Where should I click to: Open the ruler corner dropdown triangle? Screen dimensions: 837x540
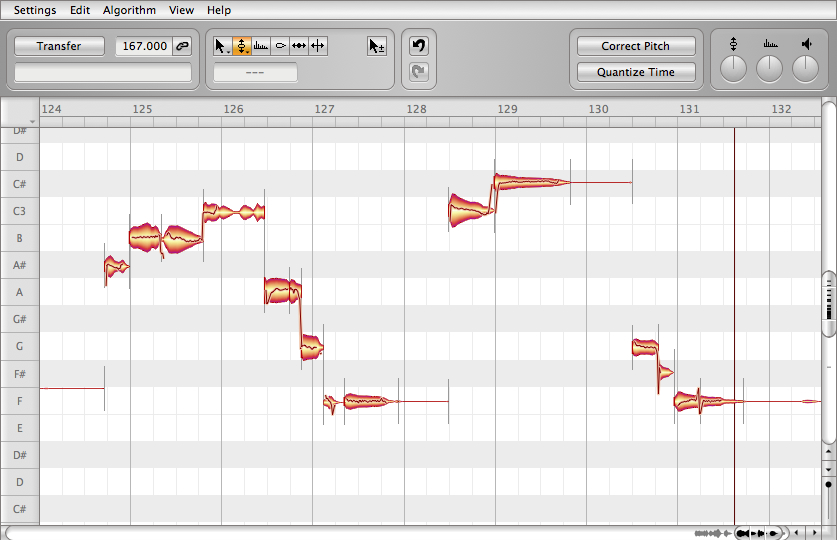coord(33,122)
